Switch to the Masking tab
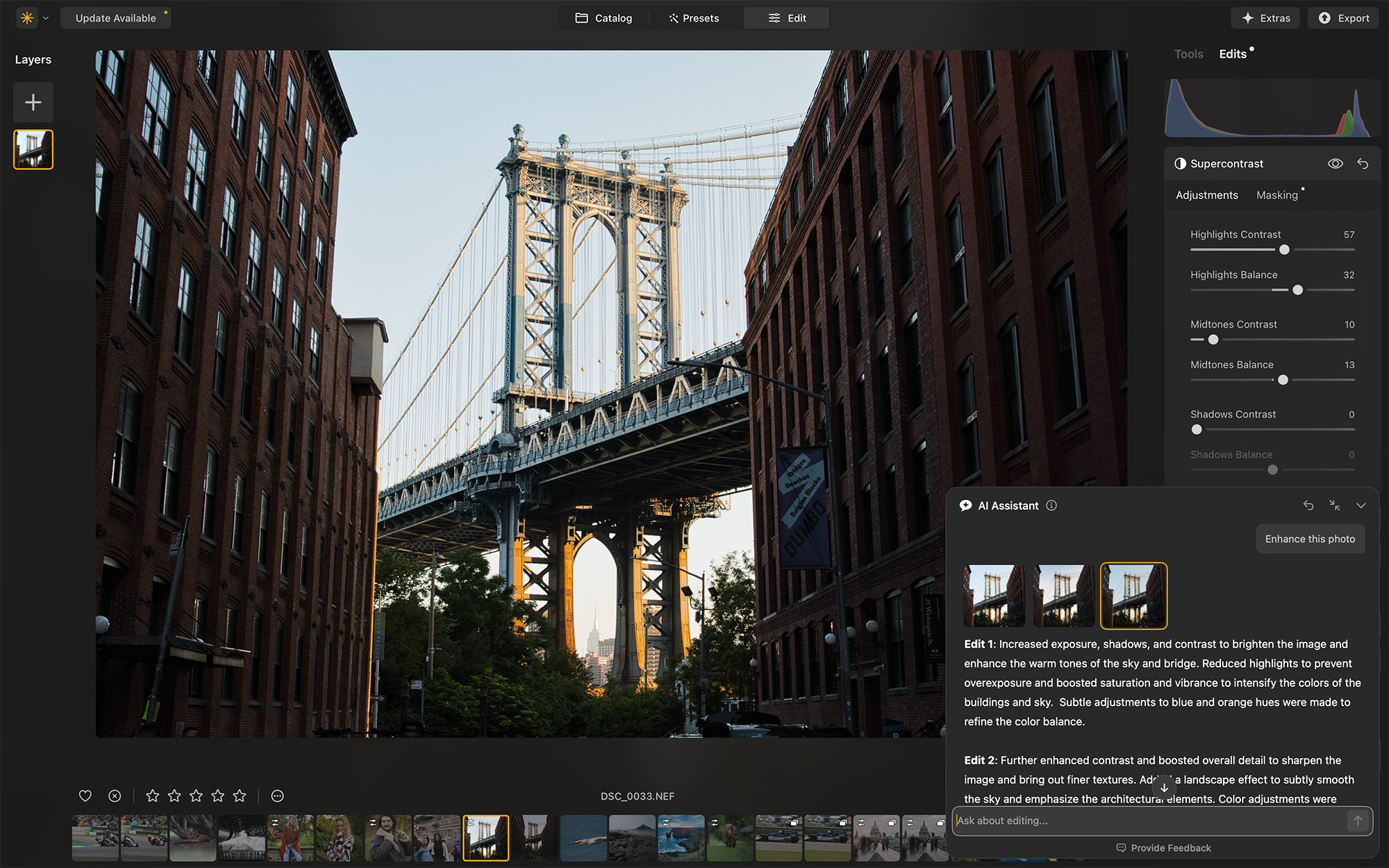Viewport: 1389px width, 868px height. click(x=1278, y=195)
